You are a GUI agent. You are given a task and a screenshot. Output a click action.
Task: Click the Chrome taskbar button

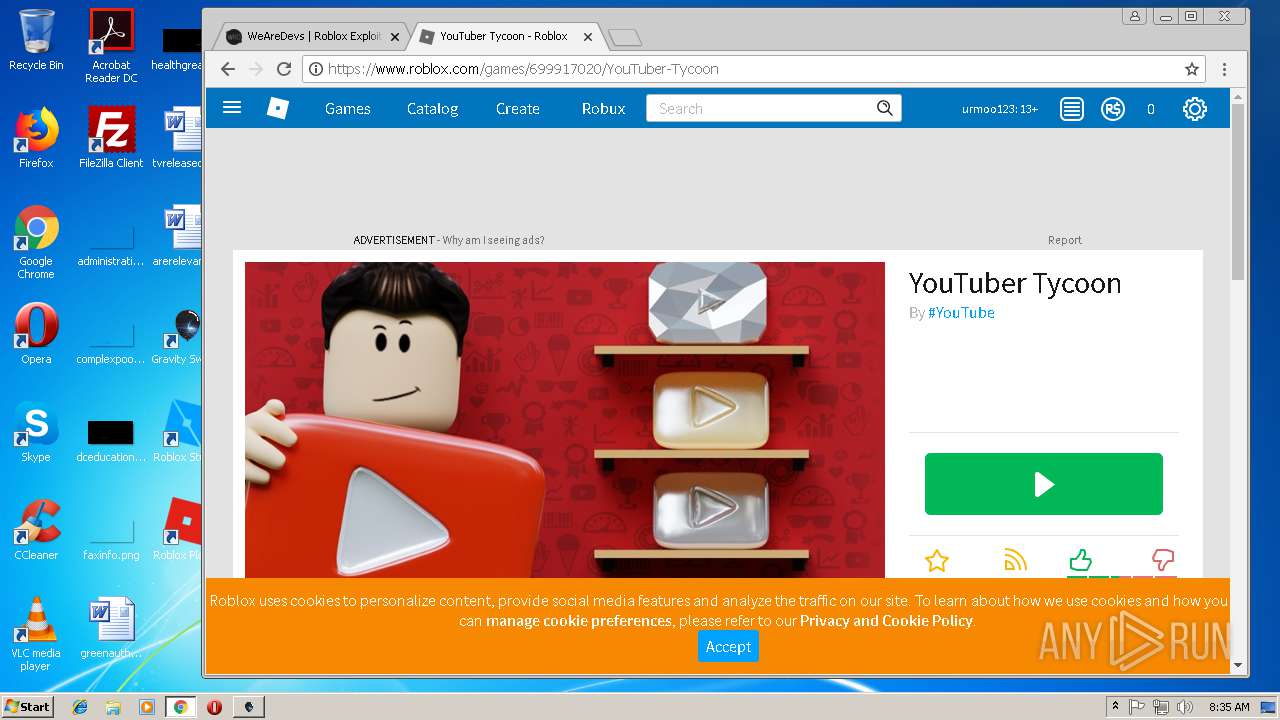pyautogui.click(x=180, y=707)
